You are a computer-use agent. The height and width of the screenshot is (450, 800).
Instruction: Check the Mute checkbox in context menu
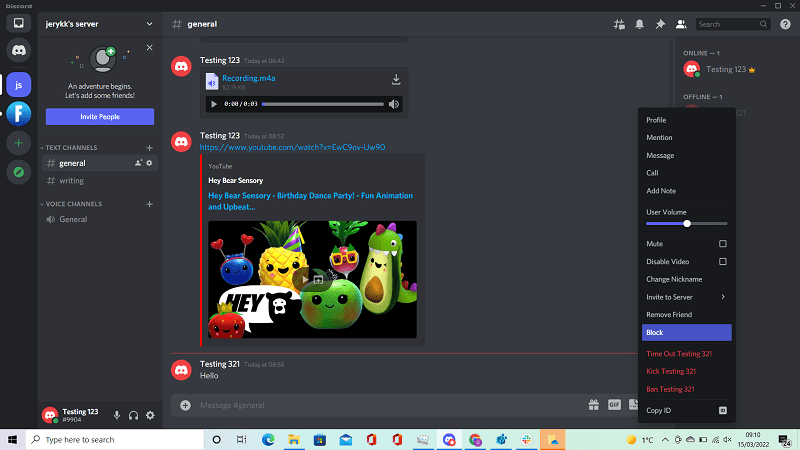(x=722, y=243)
